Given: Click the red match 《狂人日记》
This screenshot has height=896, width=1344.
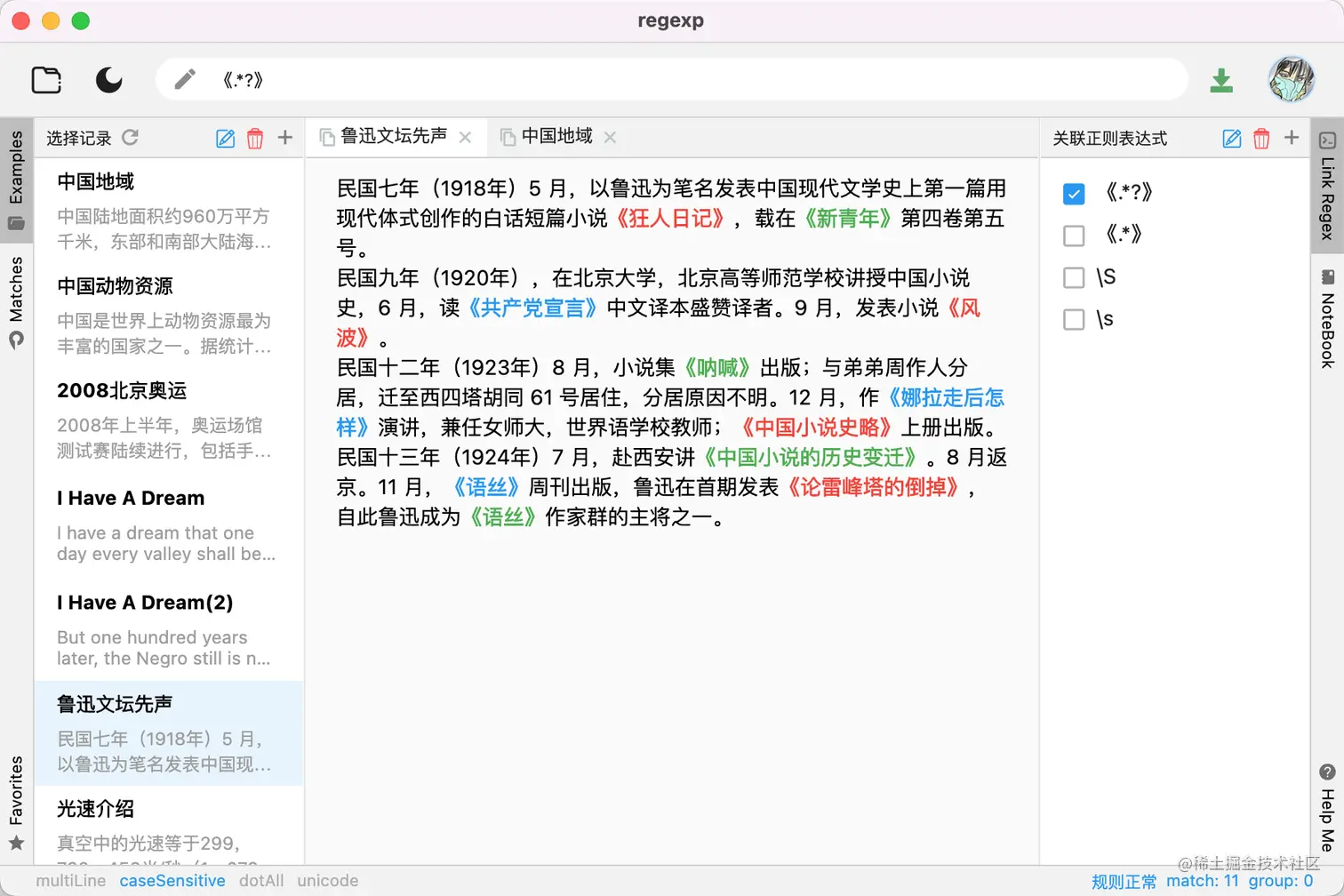Looking at the screenshot, I should click(x=670, y=219).
